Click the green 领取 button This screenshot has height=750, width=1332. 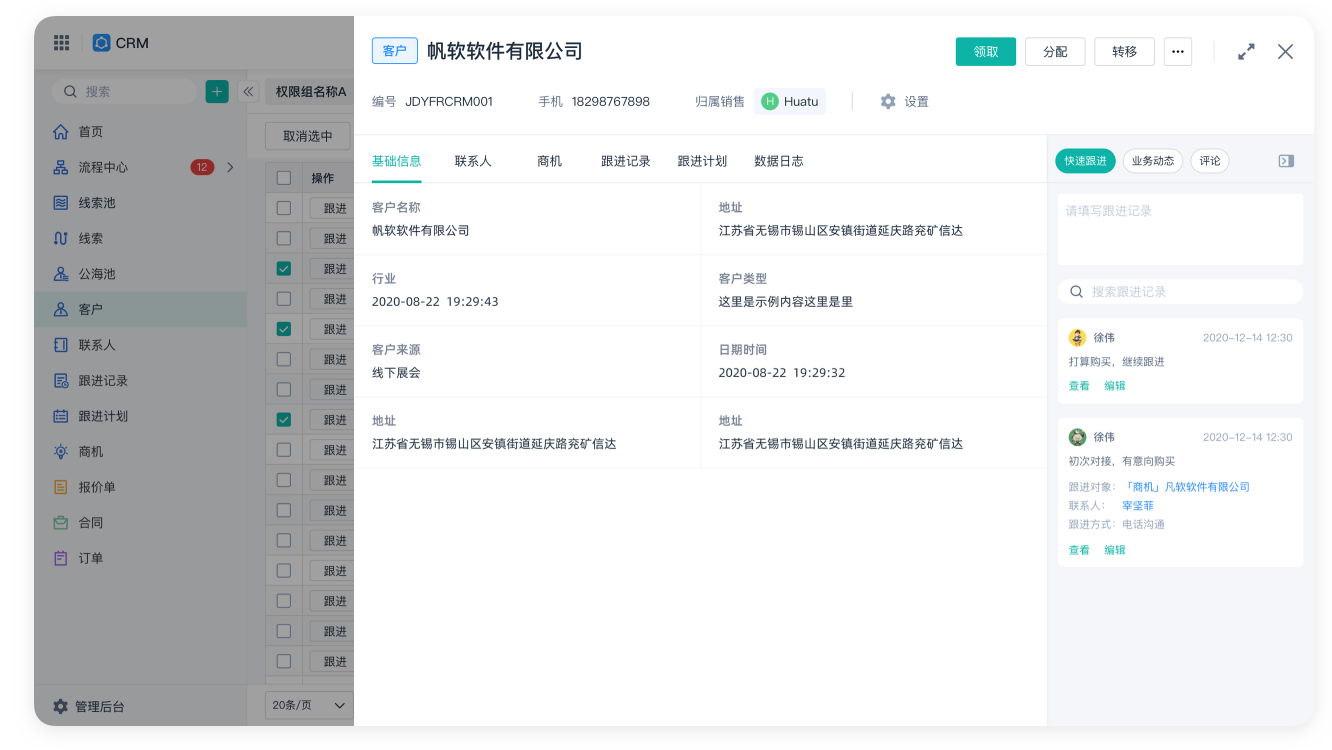point(986,51)
